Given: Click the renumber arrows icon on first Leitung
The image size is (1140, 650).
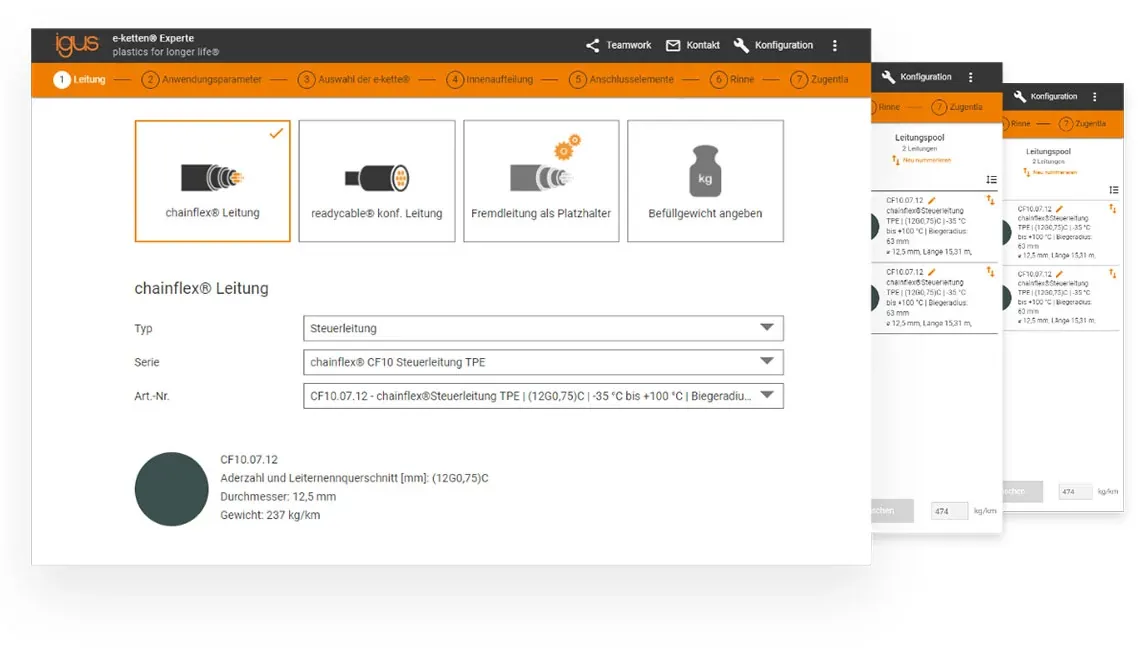Looking at the screenshot, I should click(x=989, y=199).
